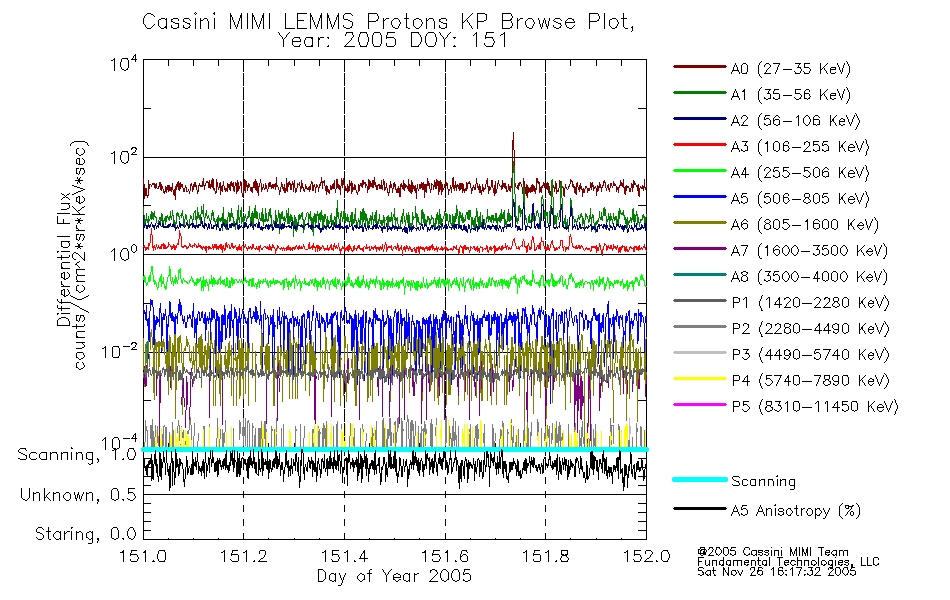Click the P1 (1420-2280 KeV) legend label
The image size is (950, 600).
tap(810, 303)
